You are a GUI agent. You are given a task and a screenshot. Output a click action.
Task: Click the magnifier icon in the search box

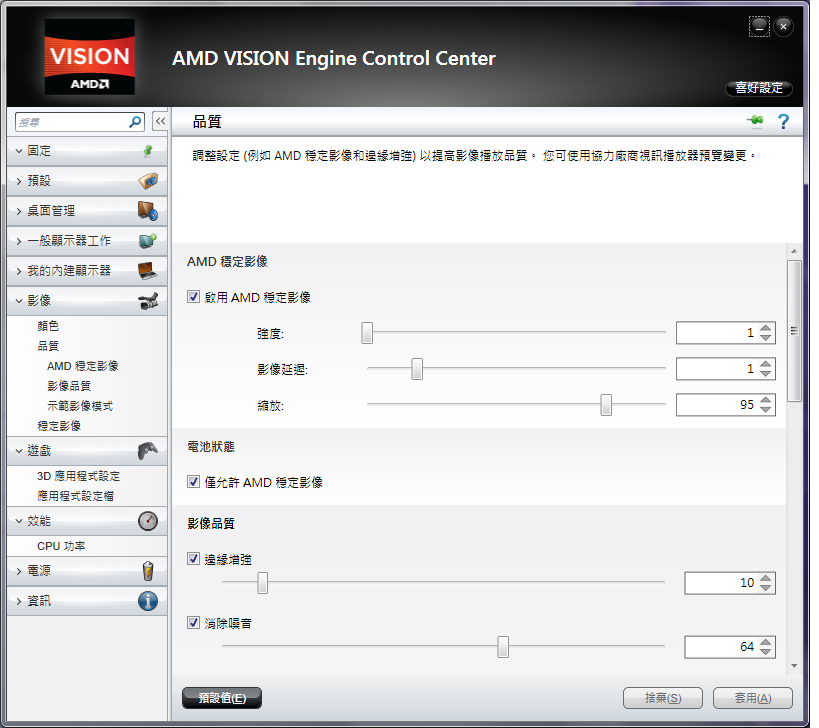(x=133, y=120)
